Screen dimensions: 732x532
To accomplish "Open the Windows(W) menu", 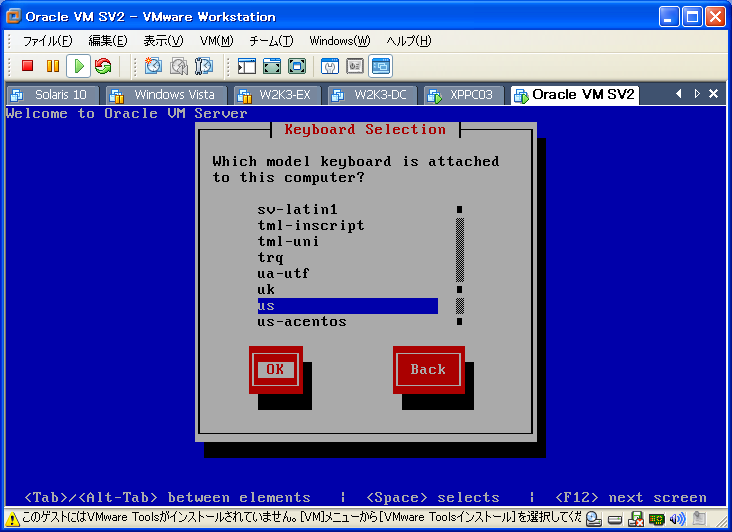I will click(x=340, y=41).
